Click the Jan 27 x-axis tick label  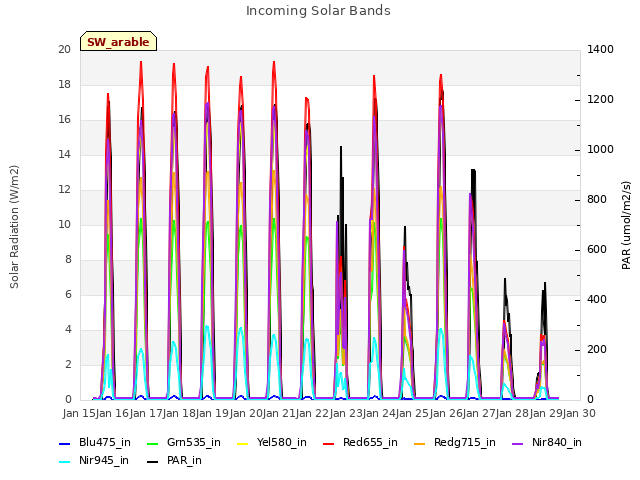[479, 413]
